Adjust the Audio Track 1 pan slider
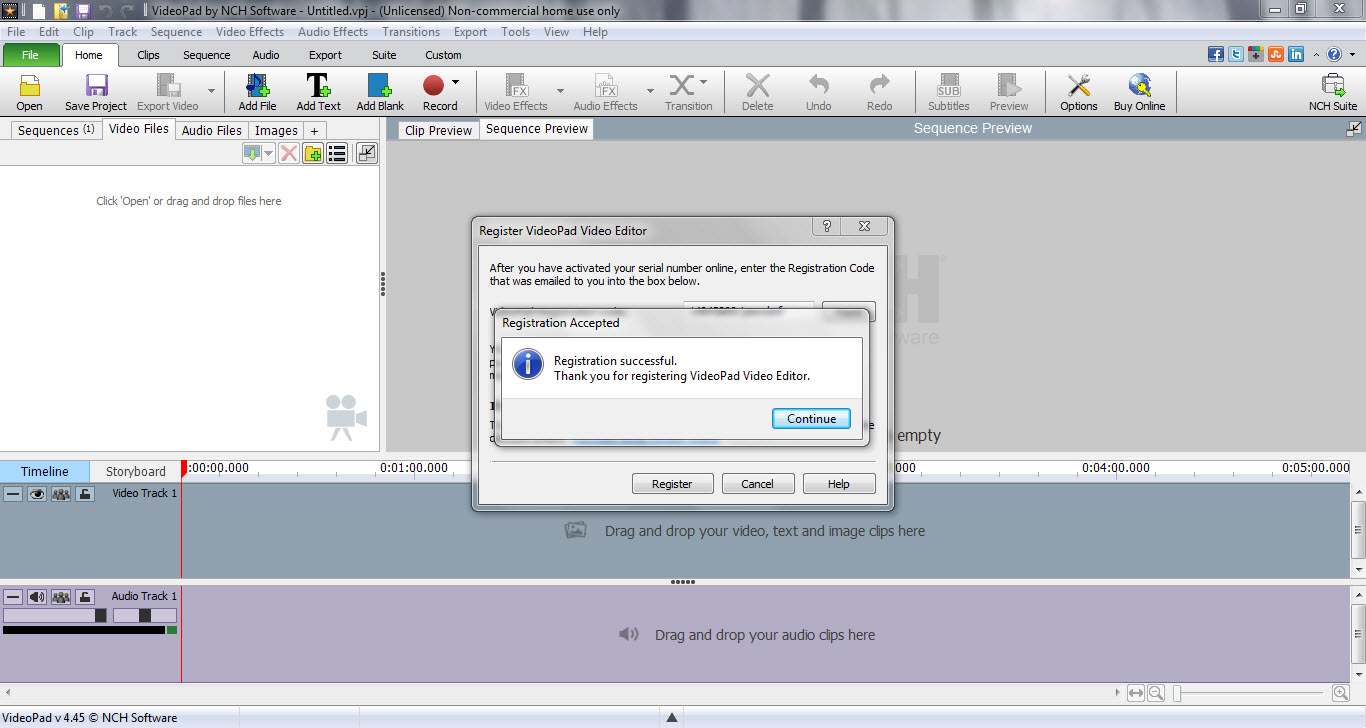This screenshot has height=728, width=1366. (x=145, y=615)
